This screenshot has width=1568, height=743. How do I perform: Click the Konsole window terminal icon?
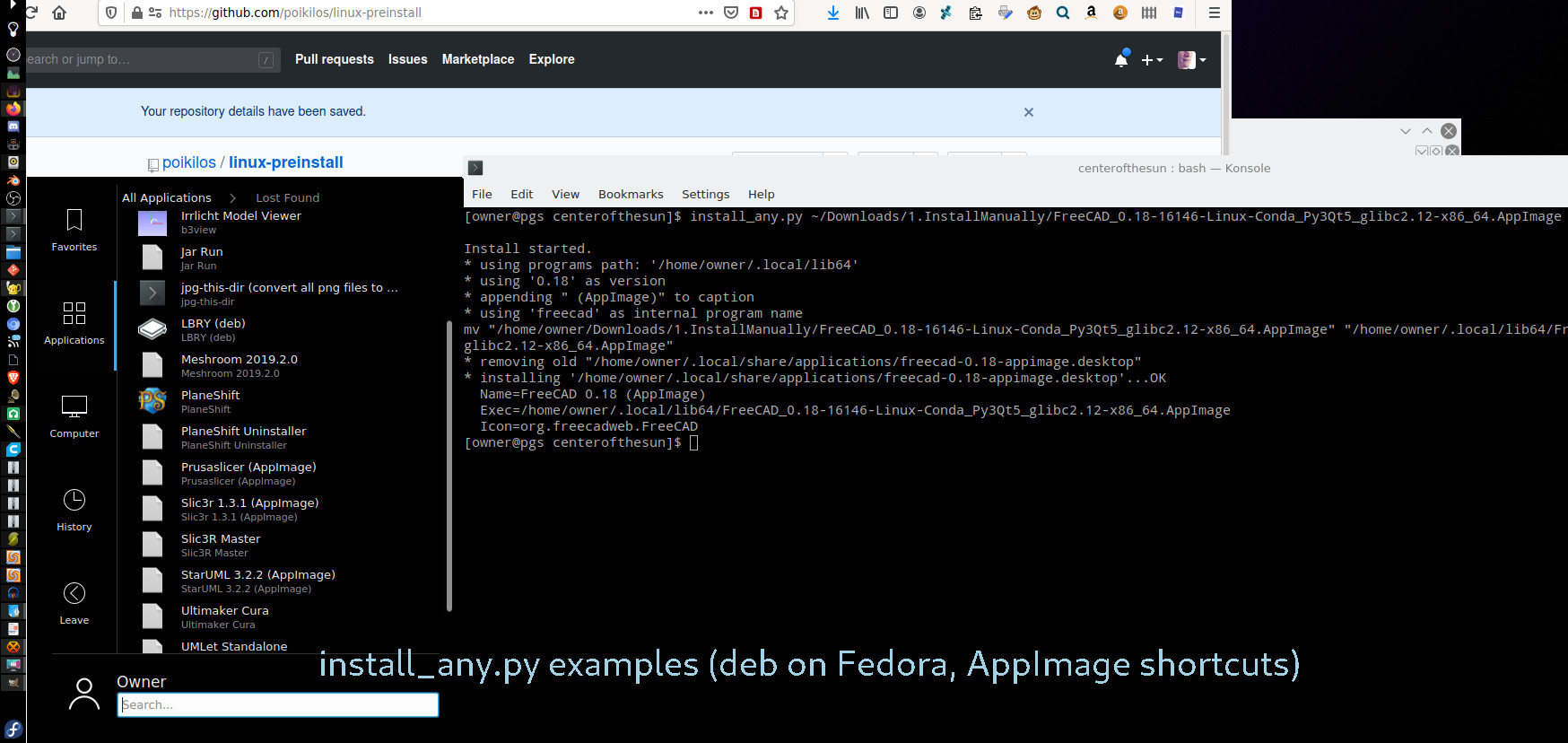[x=475, y=168]
